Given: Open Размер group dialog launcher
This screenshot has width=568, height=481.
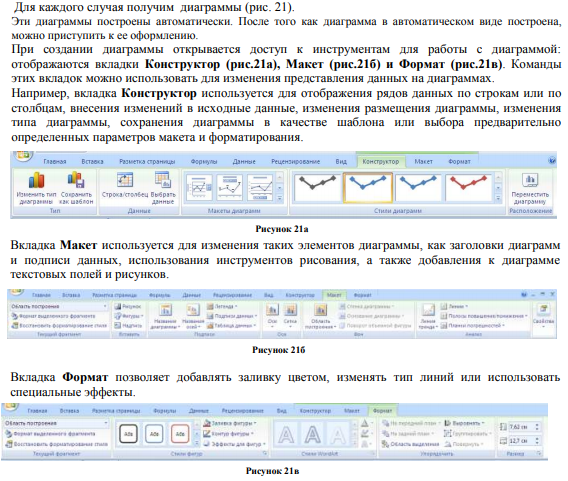Looking at the screenshot, I should pyautogui.click(x=539, y=453).
